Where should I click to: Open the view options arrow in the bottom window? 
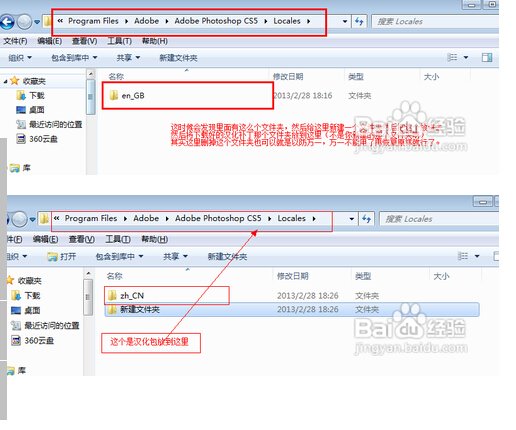coord(477,256)
